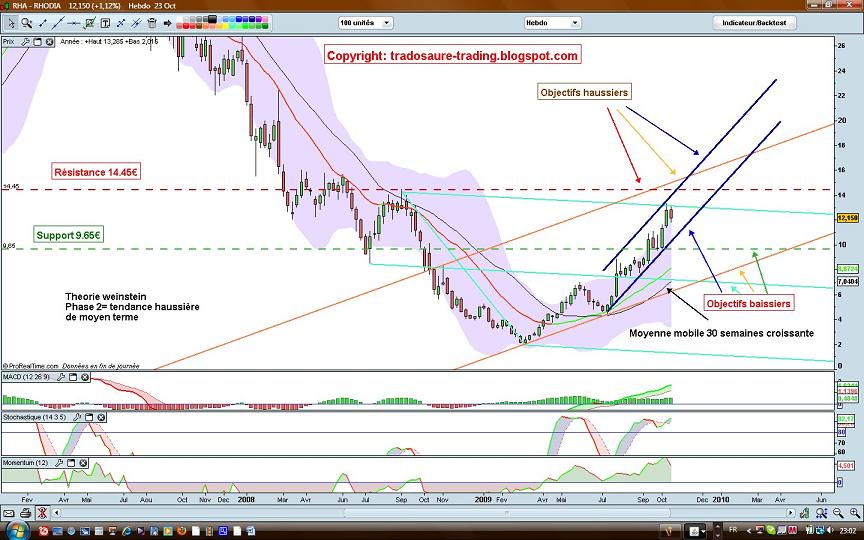Click the envelope mail icon
Viewport: 864px width, 540px height.
point(9,513)
